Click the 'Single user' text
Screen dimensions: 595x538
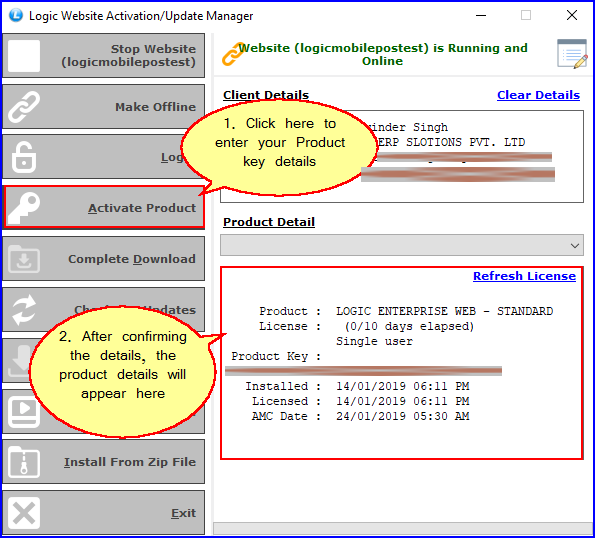[x=374, y=341]
